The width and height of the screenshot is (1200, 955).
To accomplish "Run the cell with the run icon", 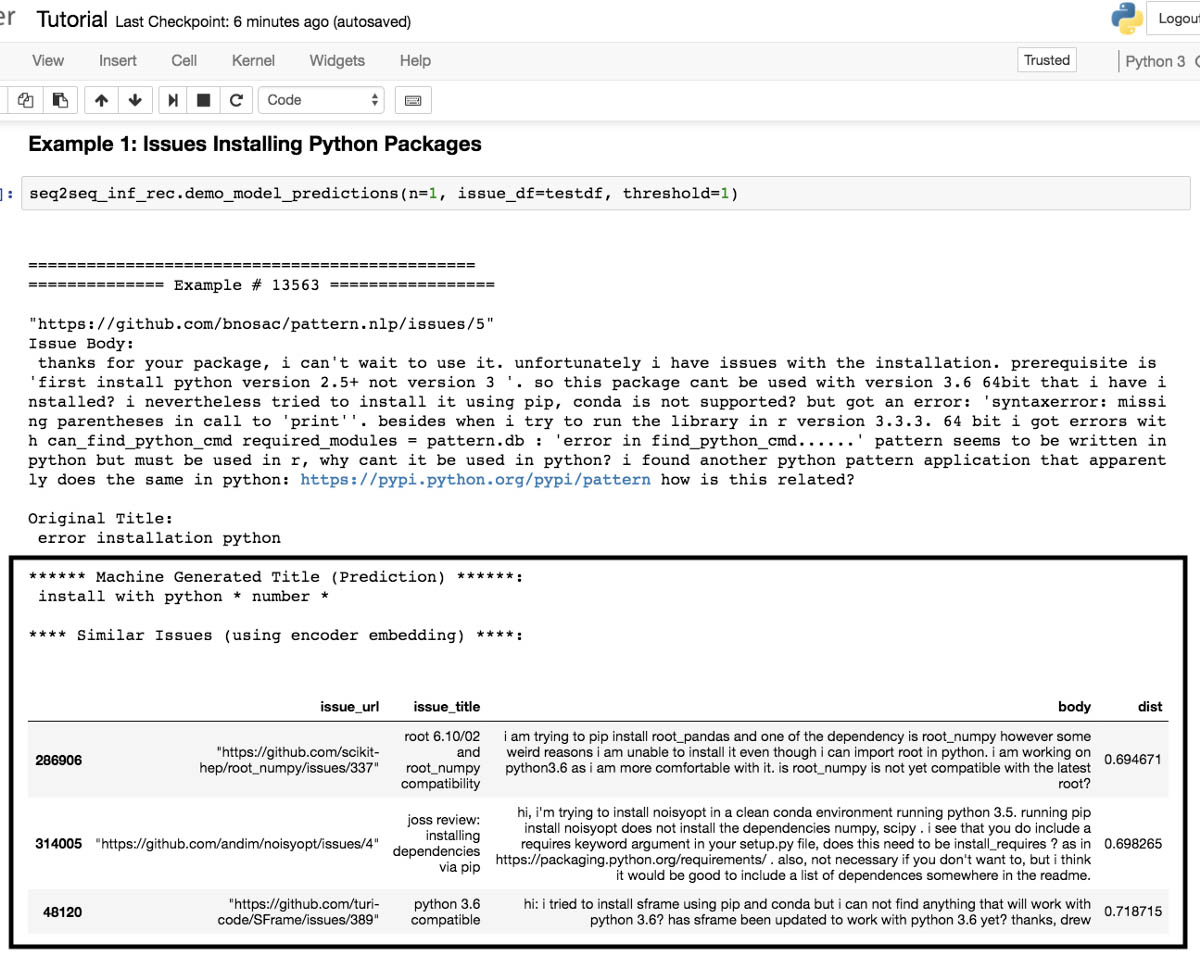I will pos(173,100).
